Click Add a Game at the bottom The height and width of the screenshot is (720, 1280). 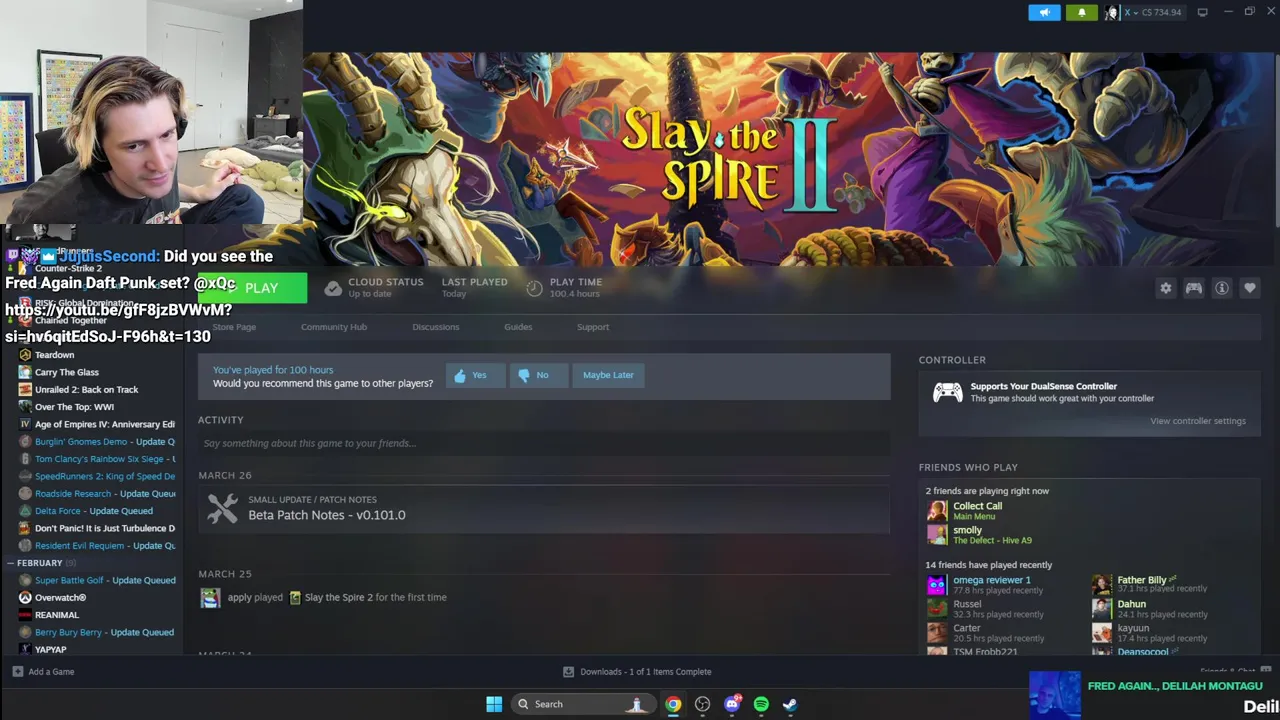coord(43,672)
